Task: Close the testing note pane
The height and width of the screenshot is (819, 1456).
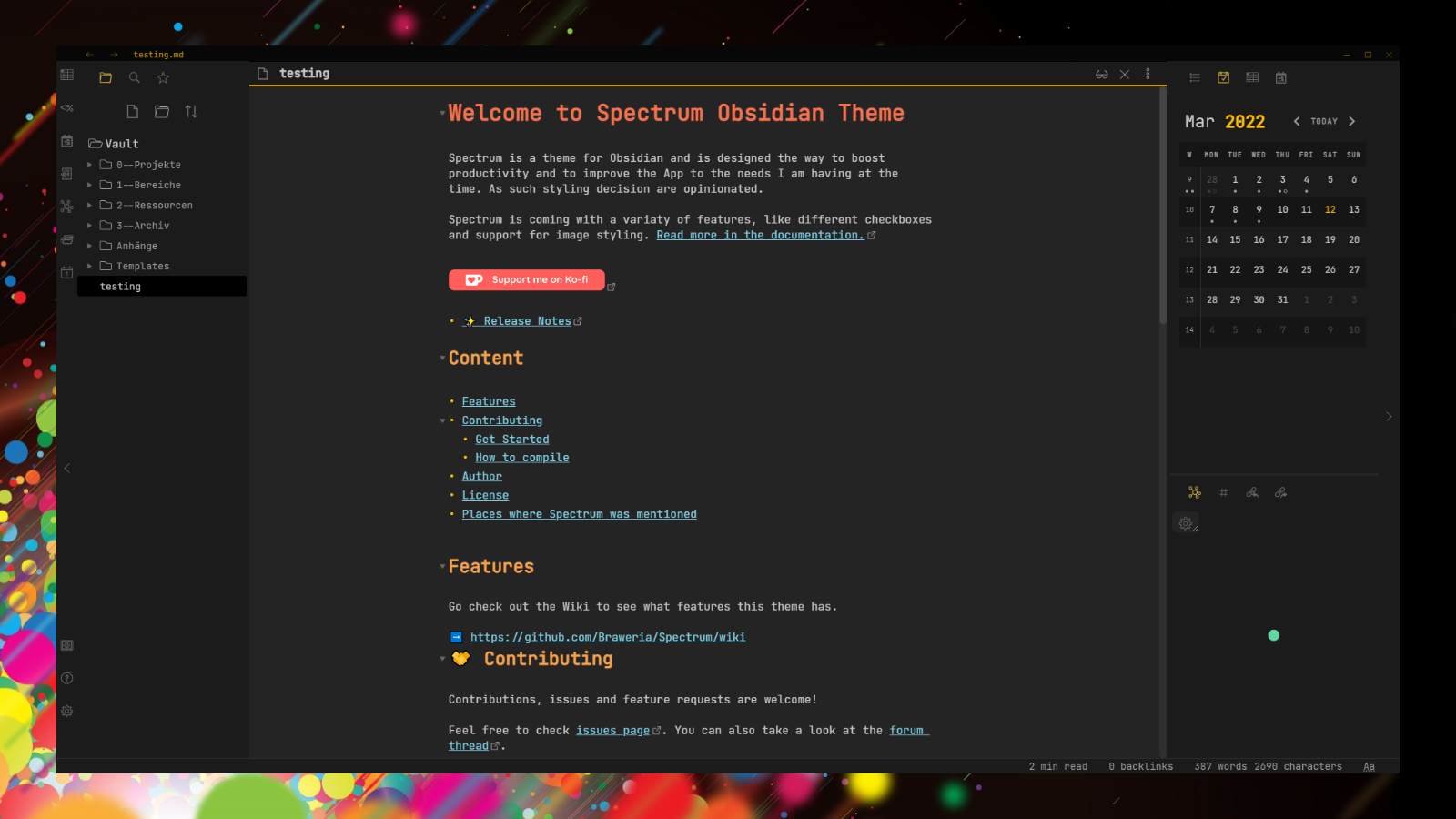Action: pos(1125,75)
